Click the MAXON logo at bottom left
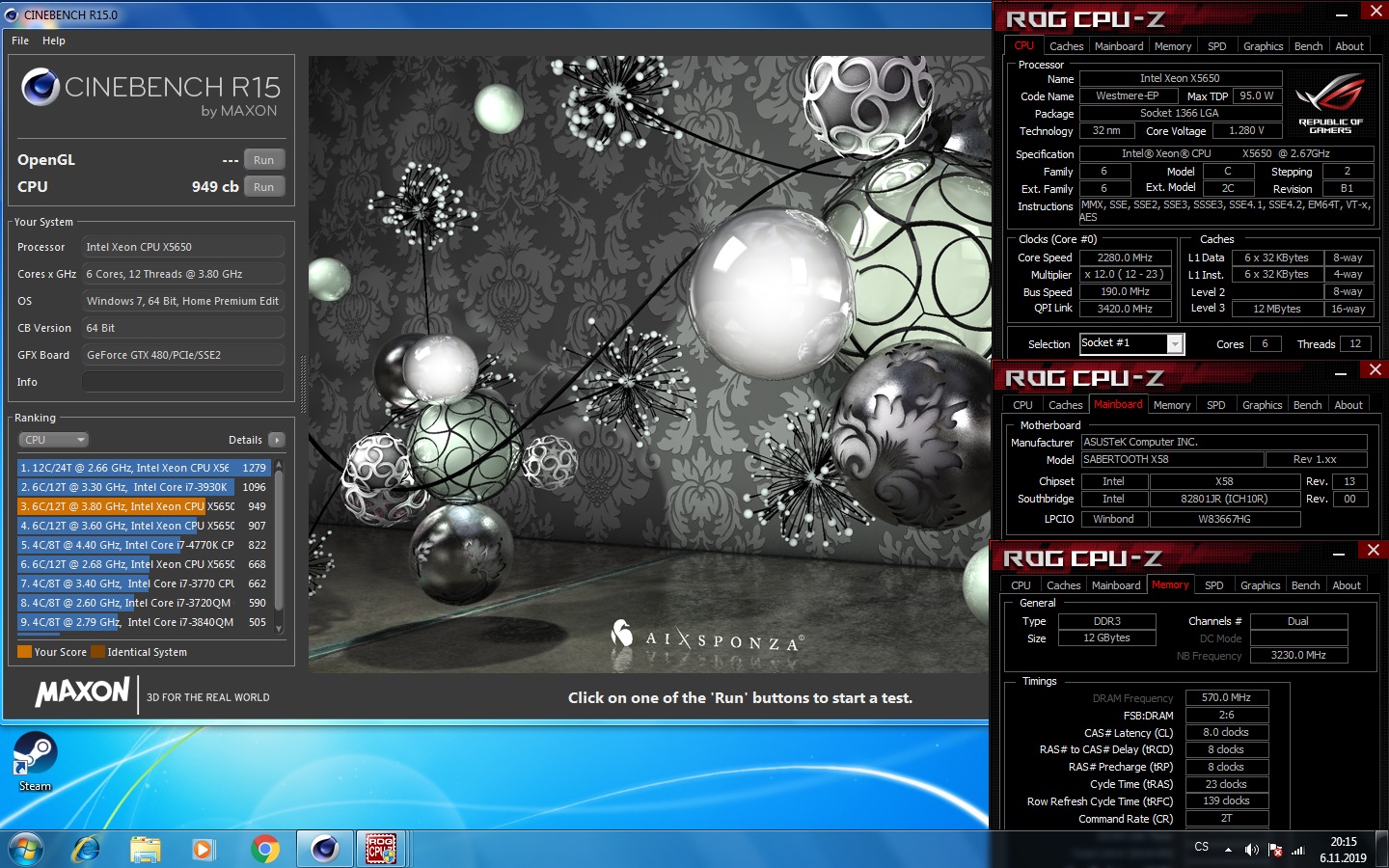This screenshot has height=868, width=1389. 82,692
